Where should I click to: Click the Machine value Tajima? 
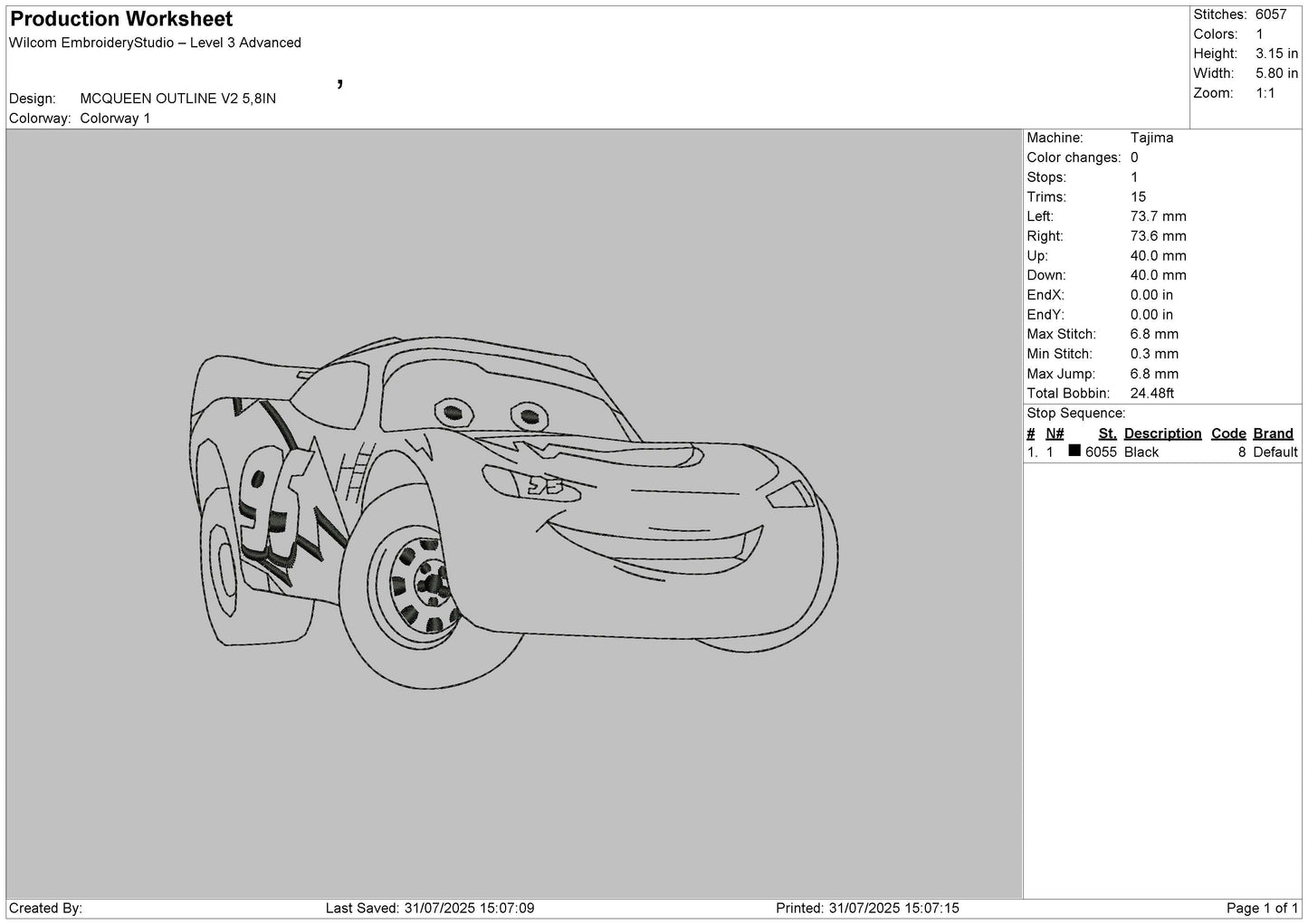(x=1151, y=138)
